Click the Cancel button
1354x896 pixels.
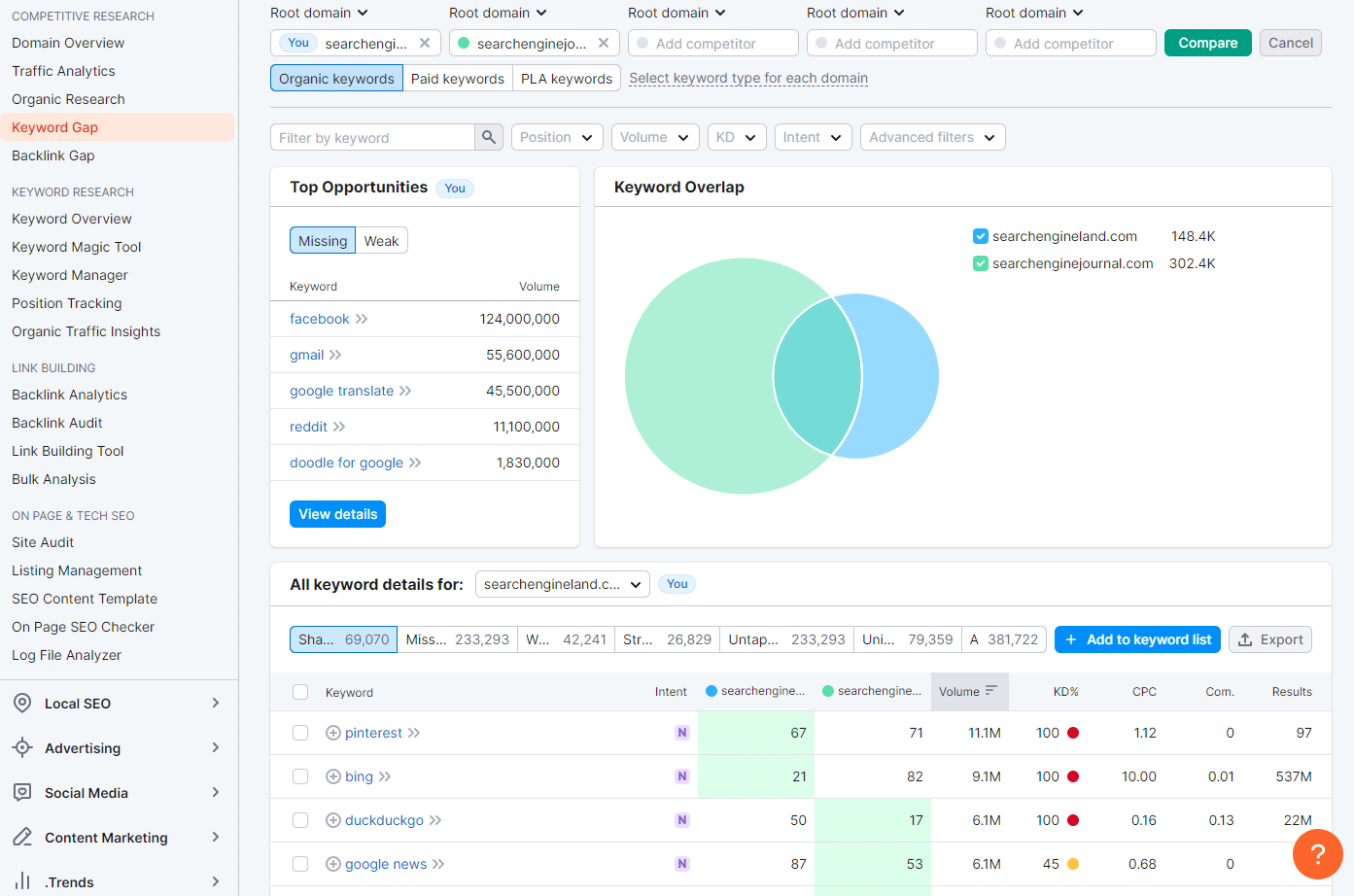pos(1291,43)
